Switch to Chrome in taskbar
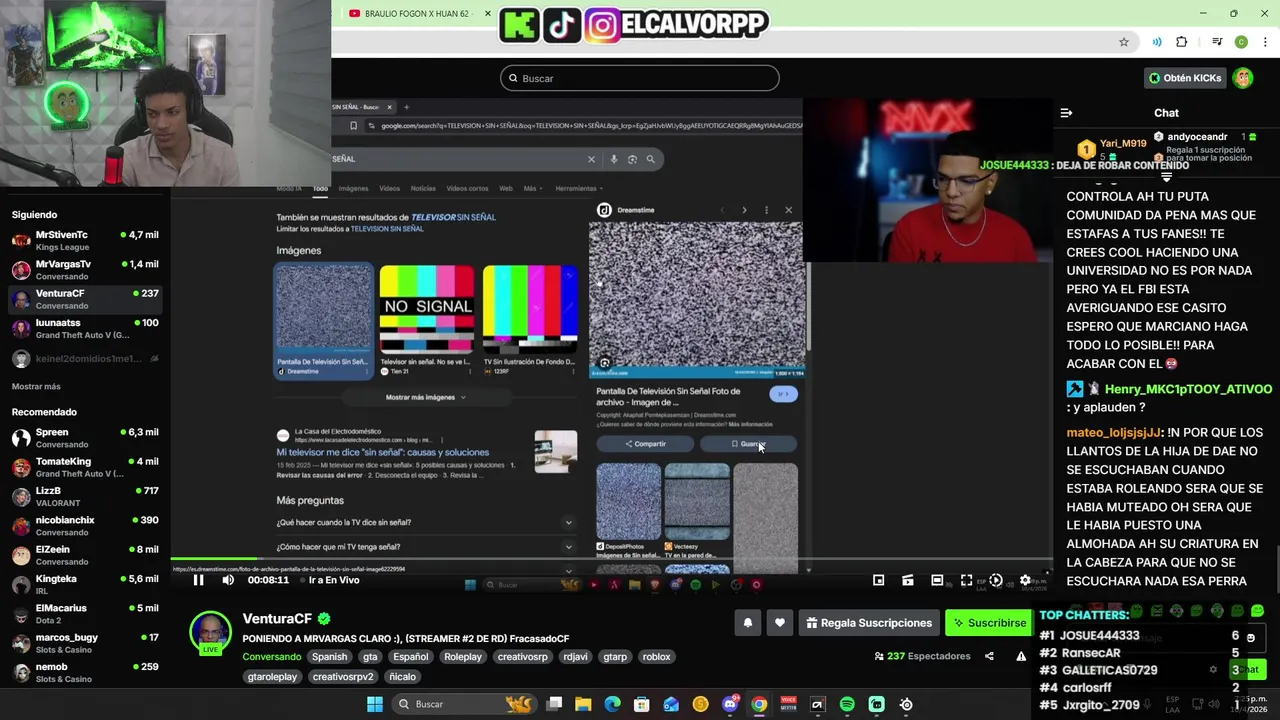1280x720 pixels. point(759,704)
